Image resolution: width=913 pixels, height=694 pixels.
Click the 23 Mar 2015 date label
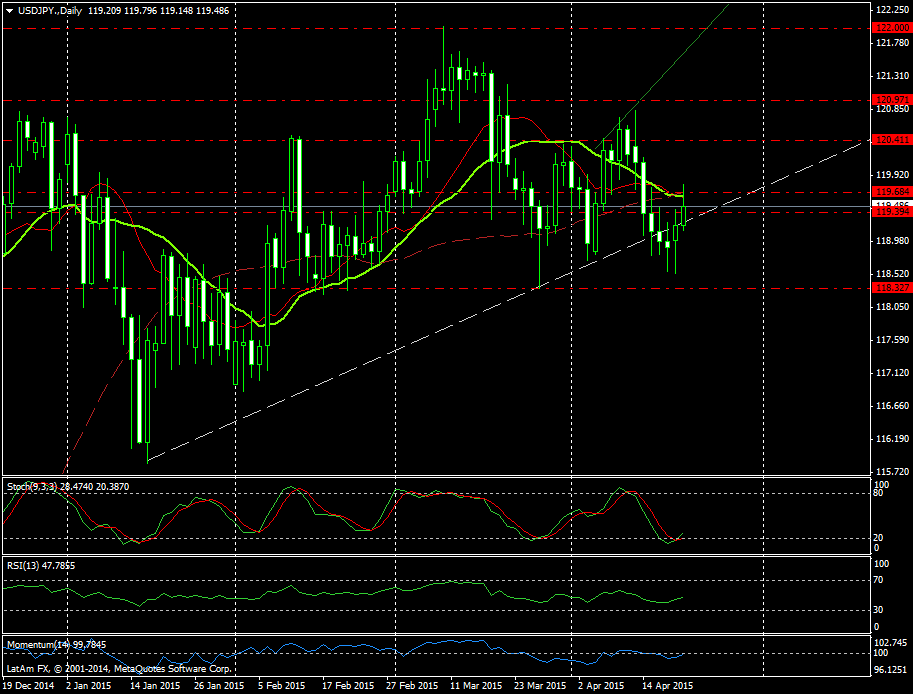tap(540, 686)
